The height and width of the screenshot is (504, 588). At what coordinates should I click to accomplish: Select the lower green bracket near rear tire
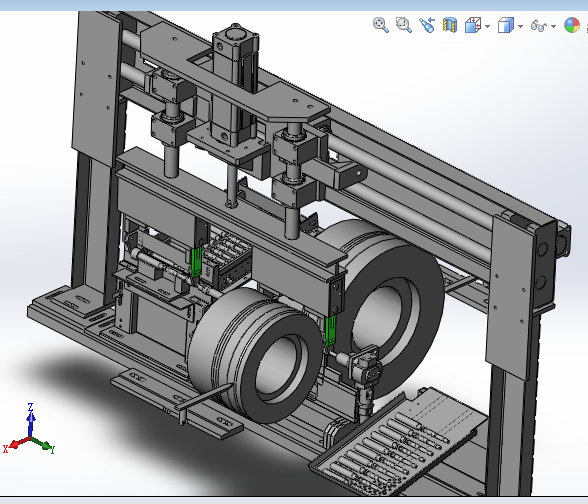330,330
